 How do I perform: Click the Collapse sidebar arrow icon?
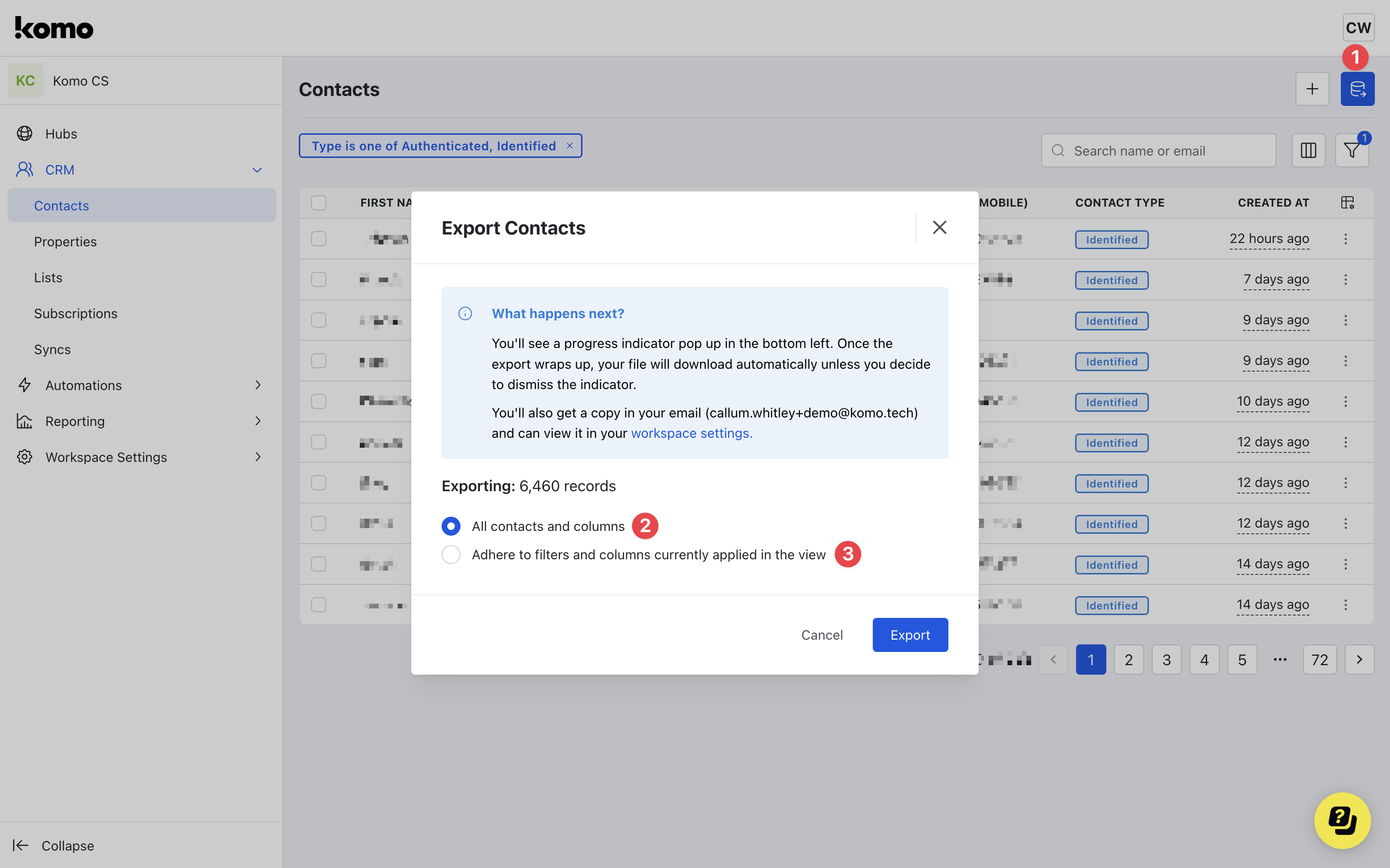point(21,845)
